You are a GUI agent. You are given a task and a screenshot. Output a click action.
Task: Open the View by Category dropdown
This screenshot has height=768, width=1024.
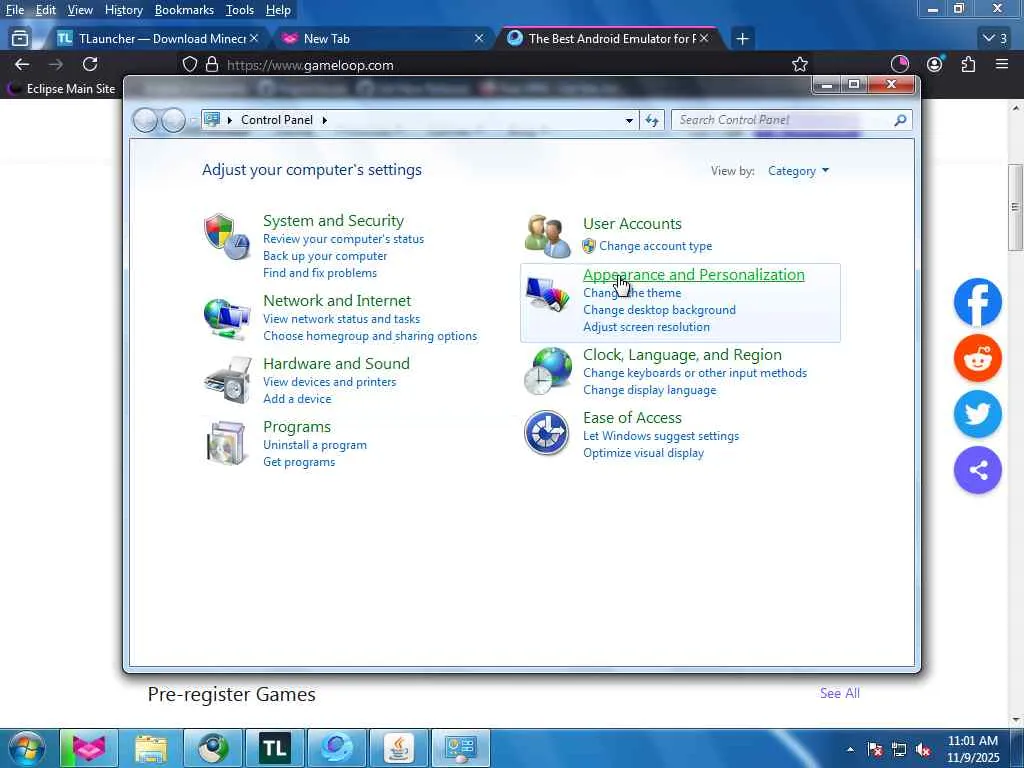coord(798,171)
